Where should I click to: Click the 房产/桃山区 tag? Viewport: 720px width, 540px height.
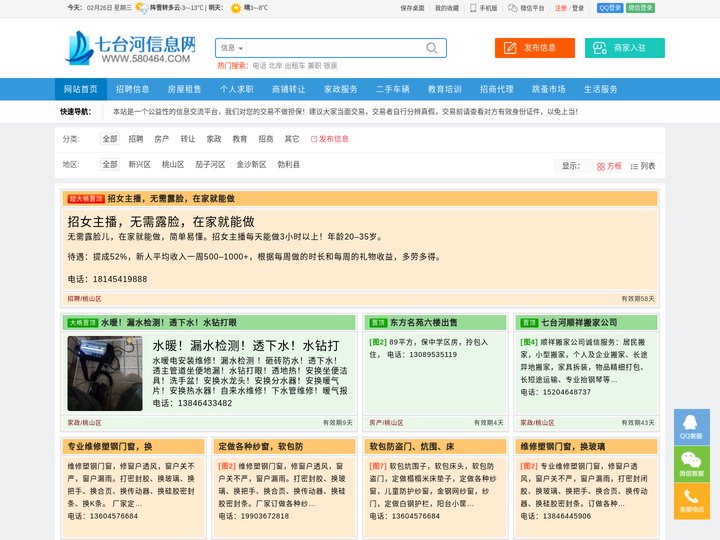pos(386,423)
